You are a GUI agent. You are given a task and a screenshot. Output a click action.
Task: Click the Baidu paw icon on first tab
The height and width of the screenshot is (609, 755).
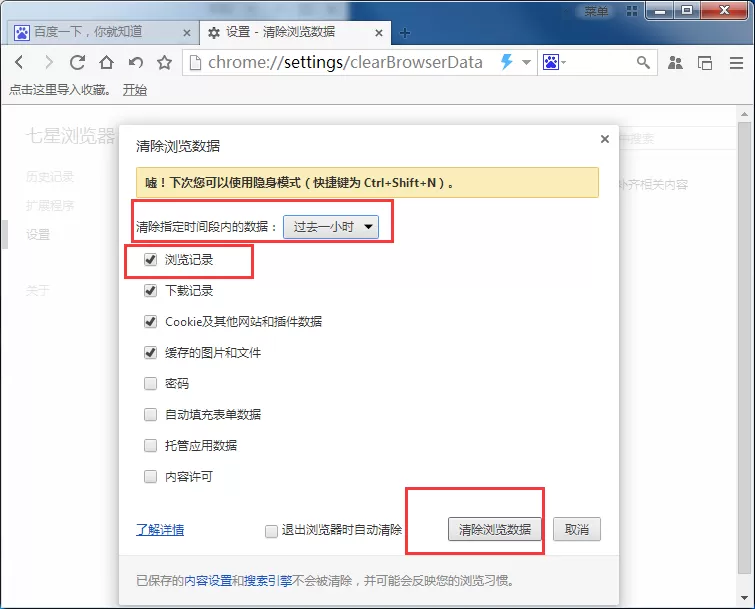click(x=22, y=33)
